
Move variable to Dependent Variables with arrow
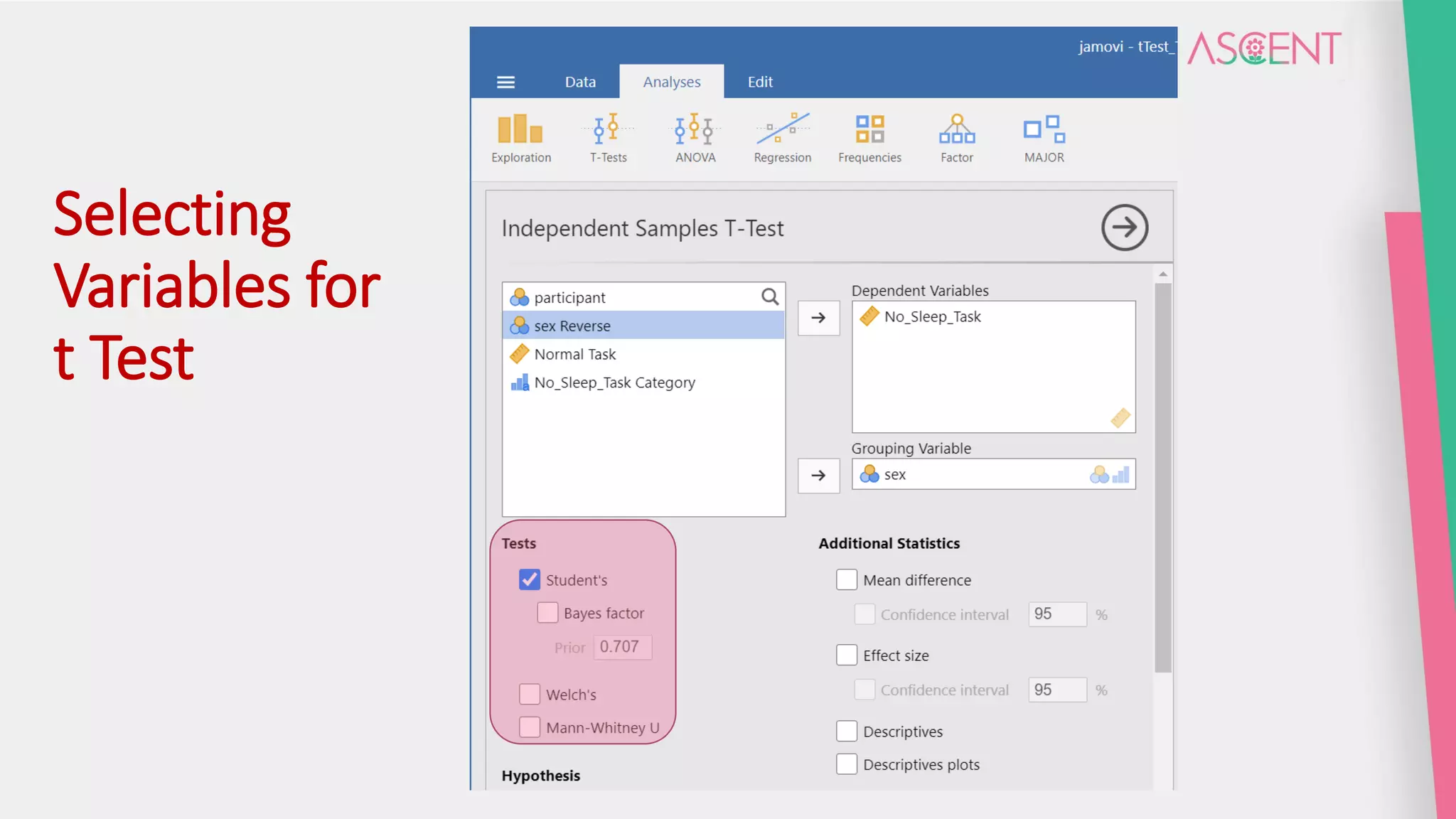click(x=818, y=318)
